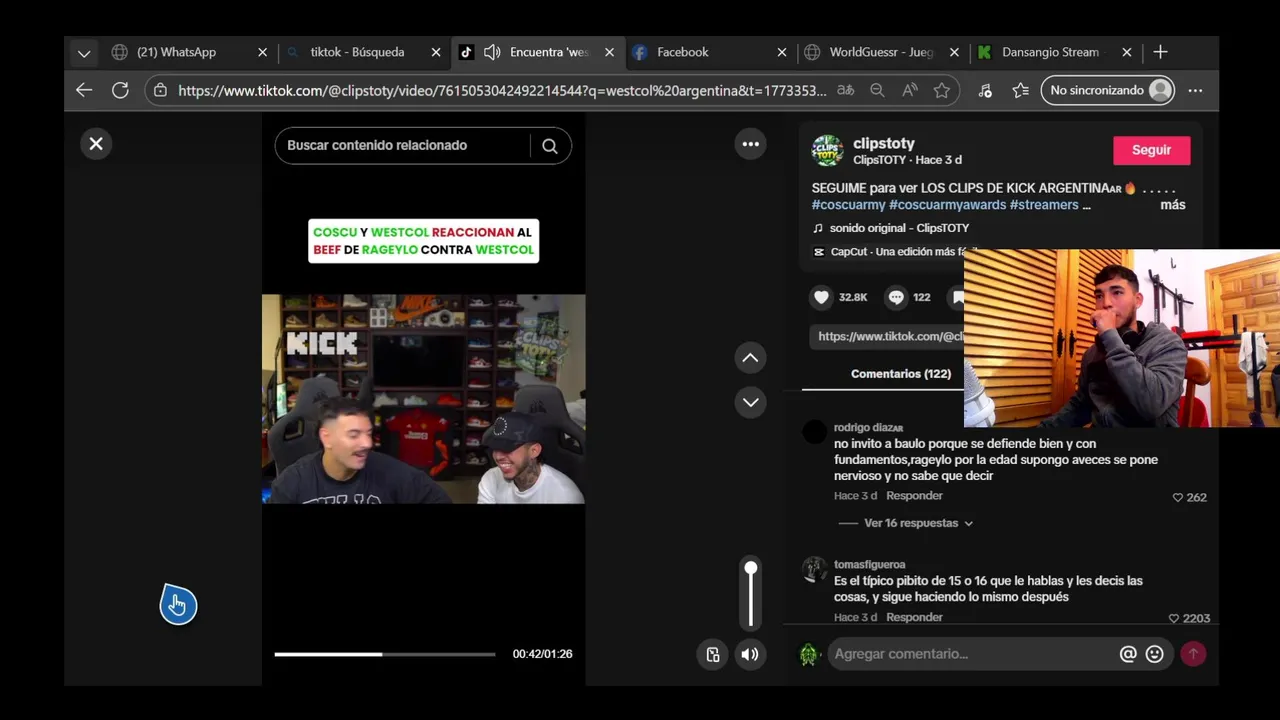The height and width of the screenshot is (720, 1280).
Task: Switch to the Facebook tab
Action: tap(683, 52)
